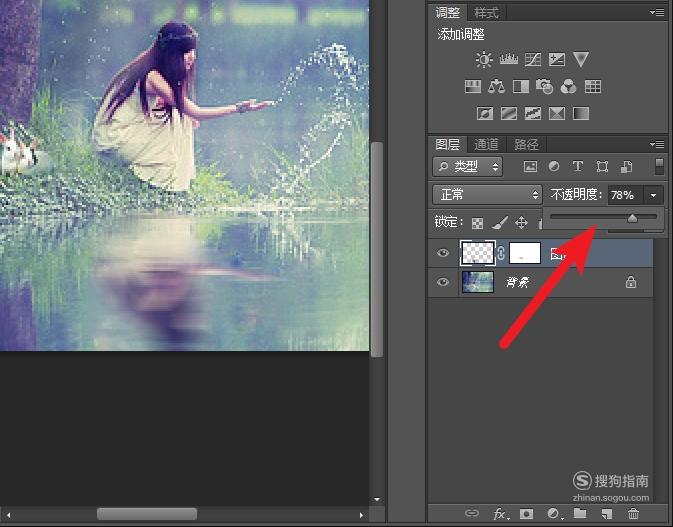Click the horizontal scroll left arrow
Image resolution: width=673 pixels, height=527 pixels.
tap(8, 514)
